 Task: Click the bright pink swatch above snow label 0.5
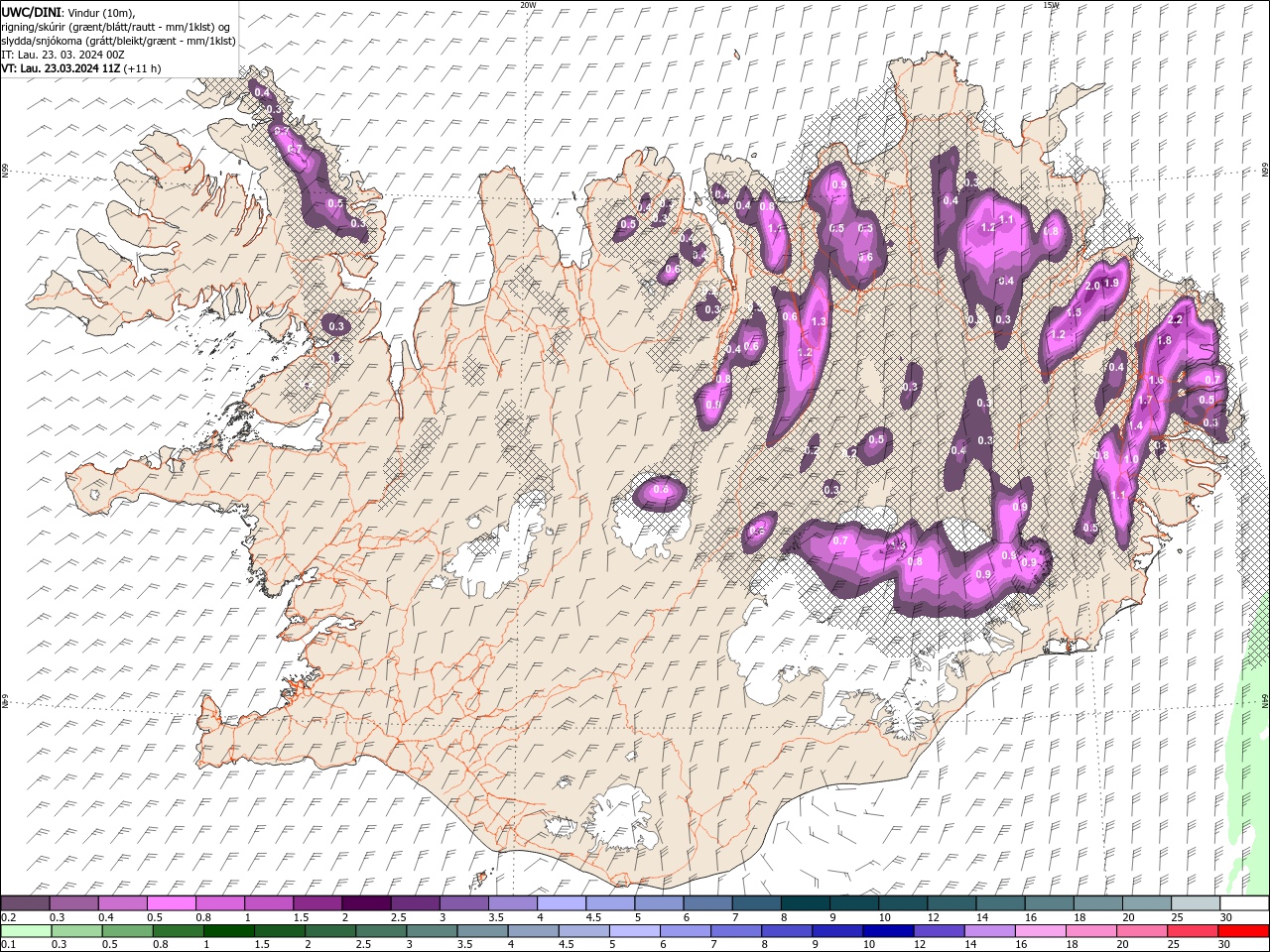[171, 903]
